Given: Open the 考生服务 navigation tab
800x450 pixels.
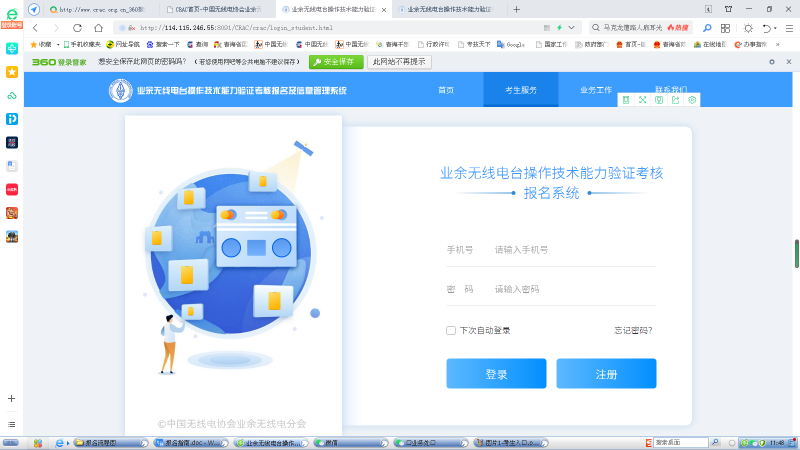Looking at the screenshot, I should coord(520,90).
